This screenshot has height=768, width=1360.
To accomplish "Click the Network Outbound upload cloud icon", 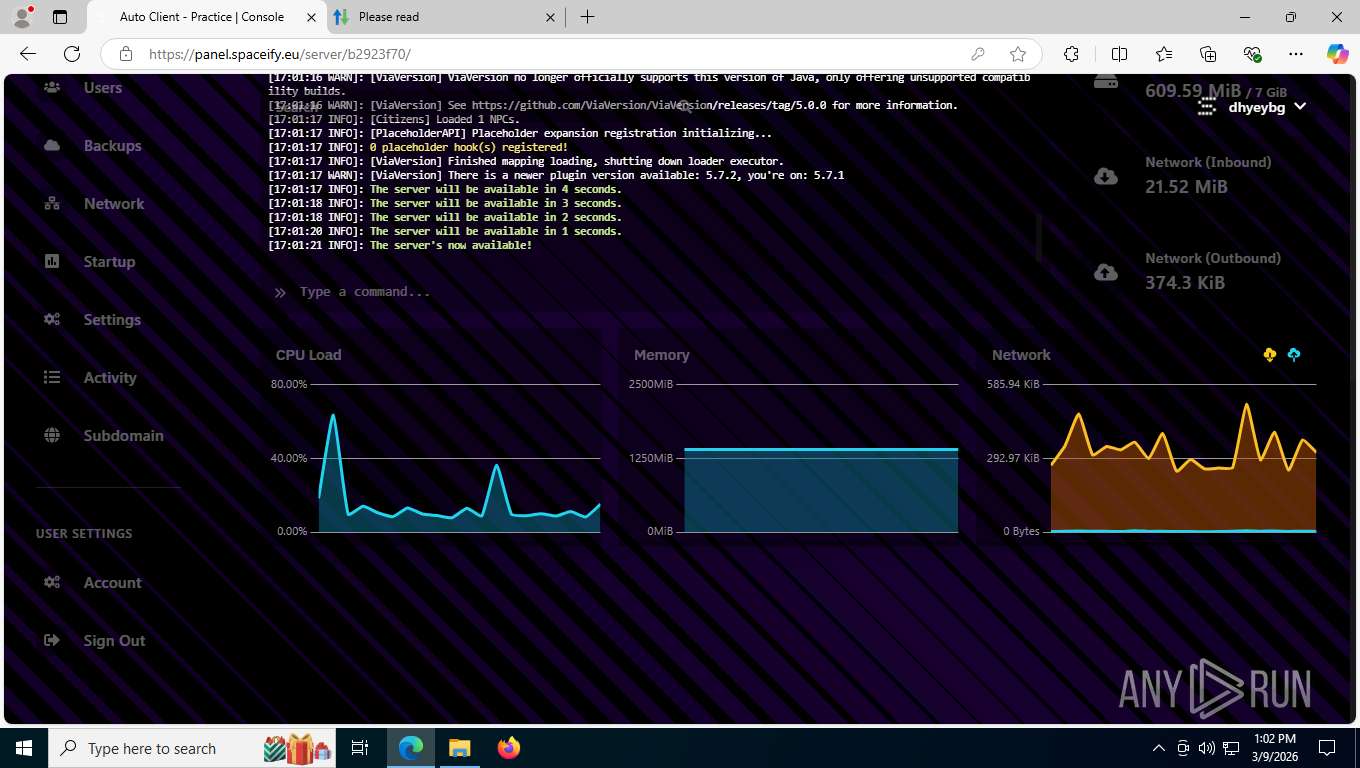I will 1106,272.
